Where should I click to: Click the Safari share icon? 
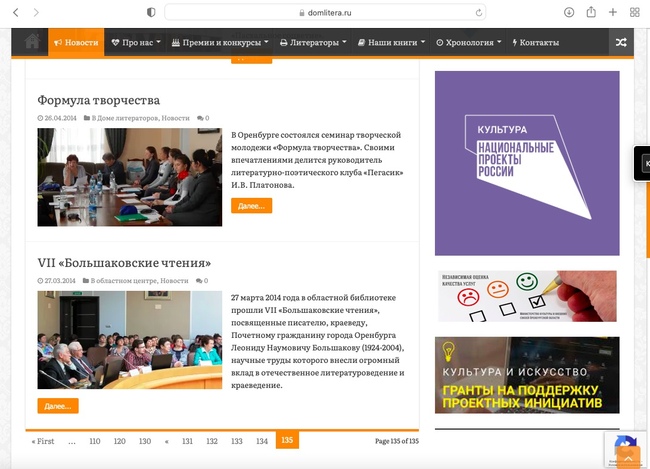591,12
